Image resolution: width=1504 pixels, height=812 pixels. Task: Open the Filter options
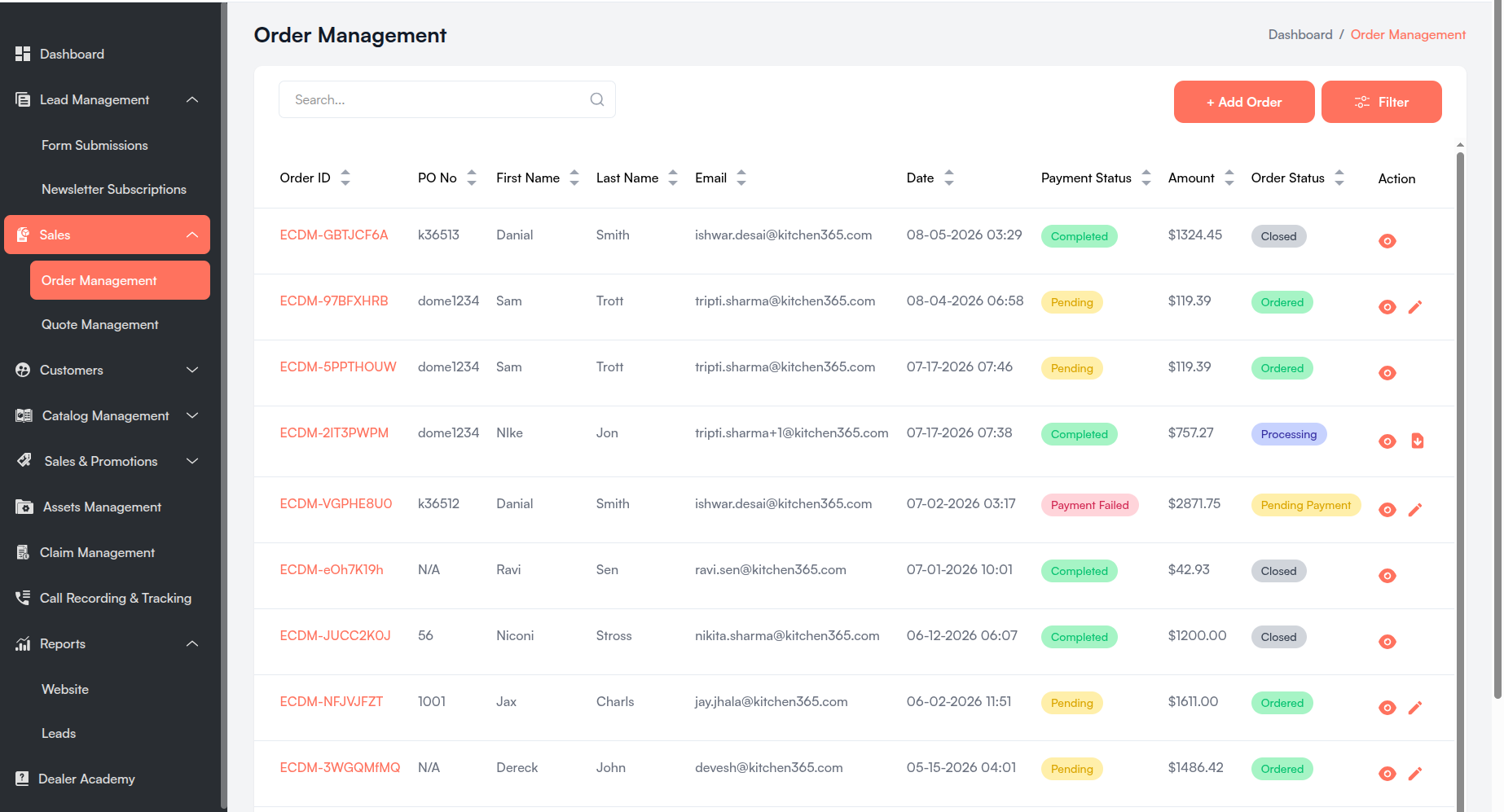tap(1381, 102)
